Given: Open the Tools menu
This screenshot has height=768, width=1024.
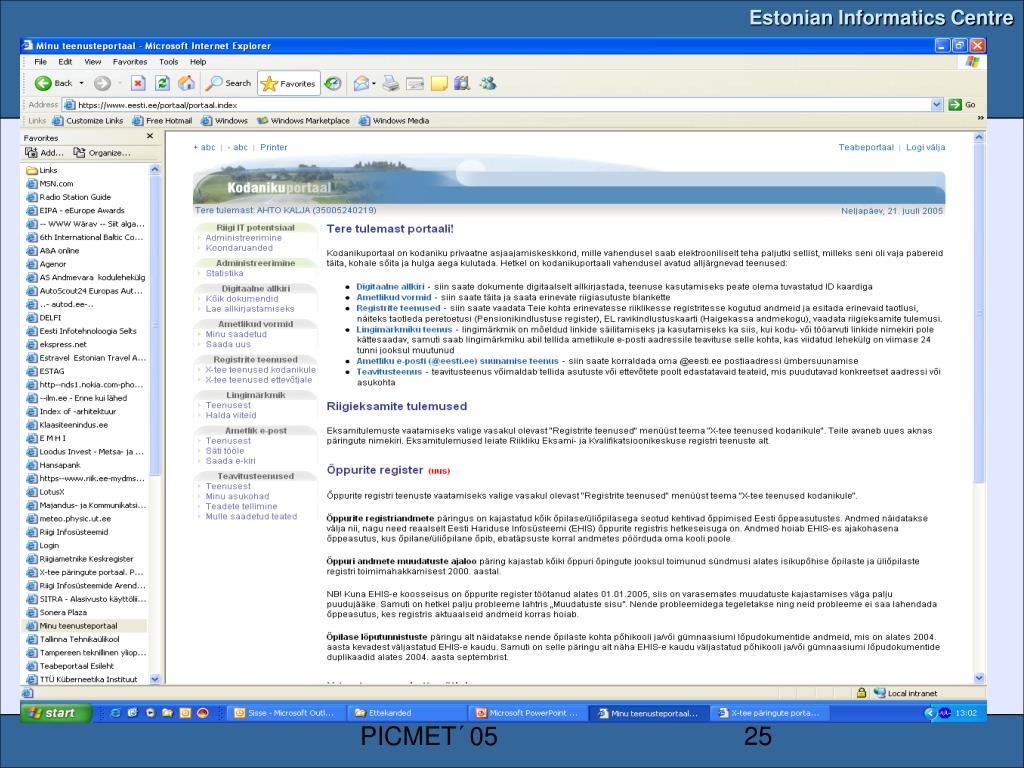Looking at the screenshot, I should 169,62.
